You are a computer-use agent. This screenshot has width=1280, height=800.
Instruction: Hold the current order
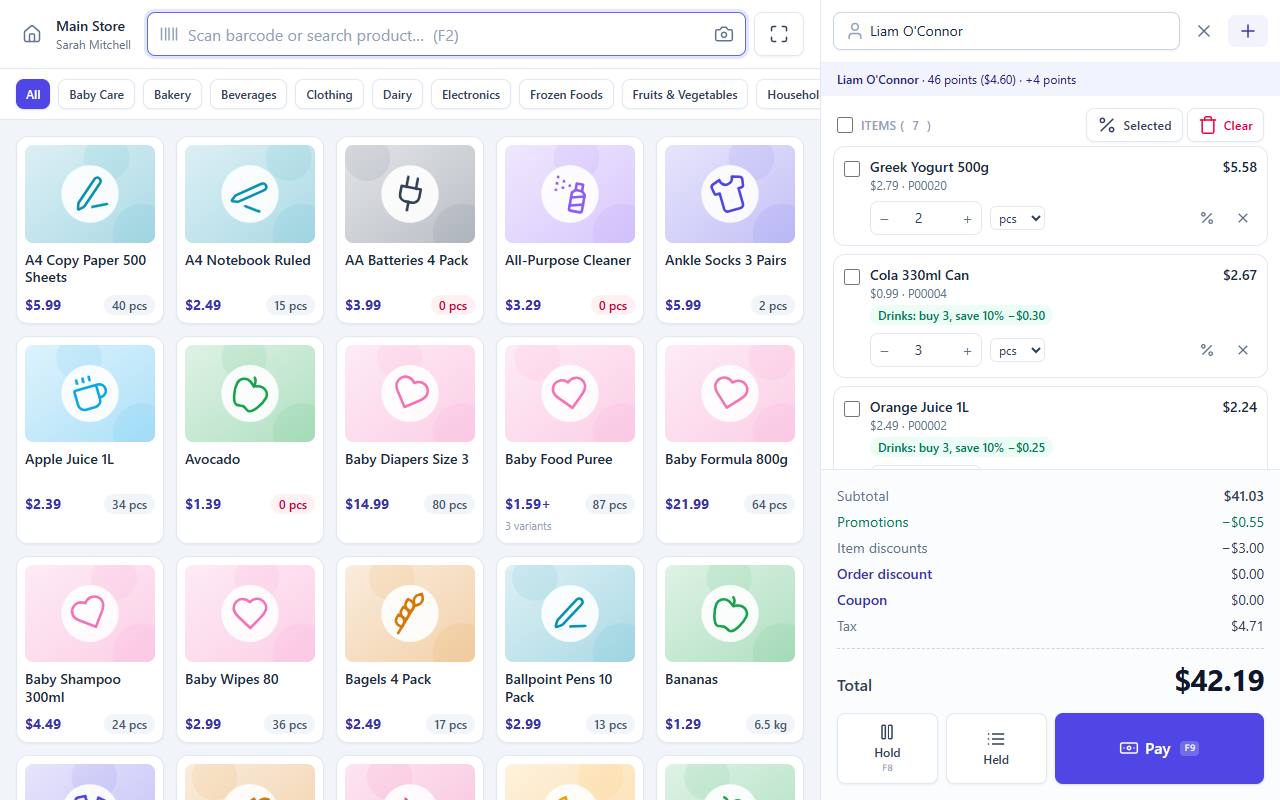tap(887, 748)
